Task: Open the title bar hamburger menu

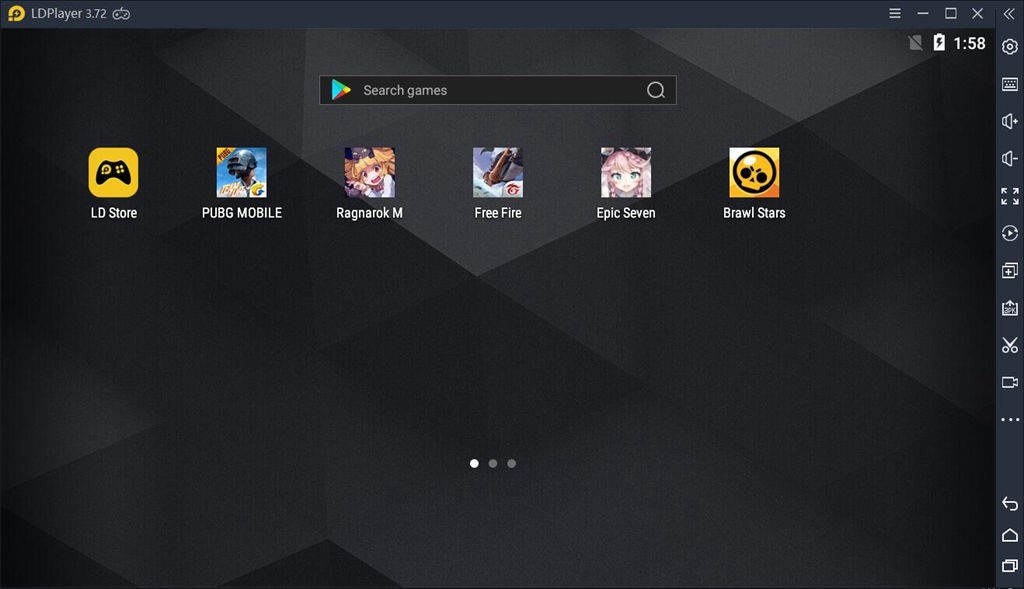Action: point(895,14)
